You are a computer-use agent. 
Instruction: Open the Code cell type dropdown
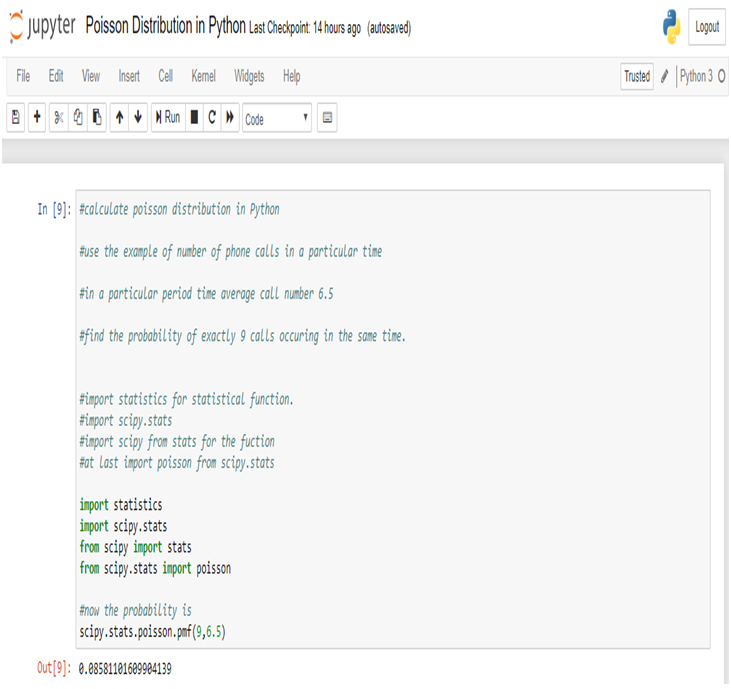(277, 118)
